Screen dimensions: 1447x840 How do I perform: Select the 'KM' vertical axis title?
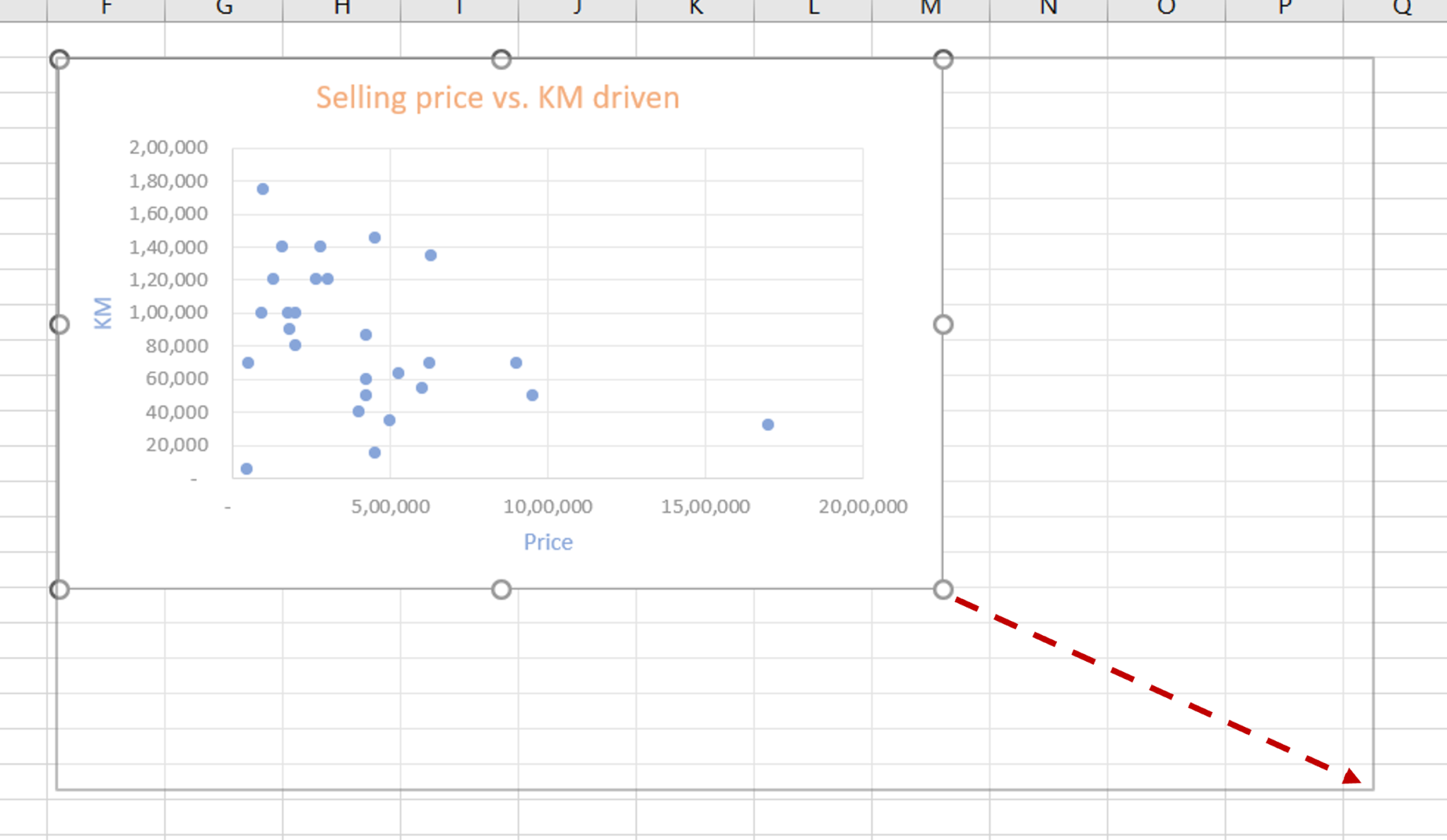click(103, 313)
